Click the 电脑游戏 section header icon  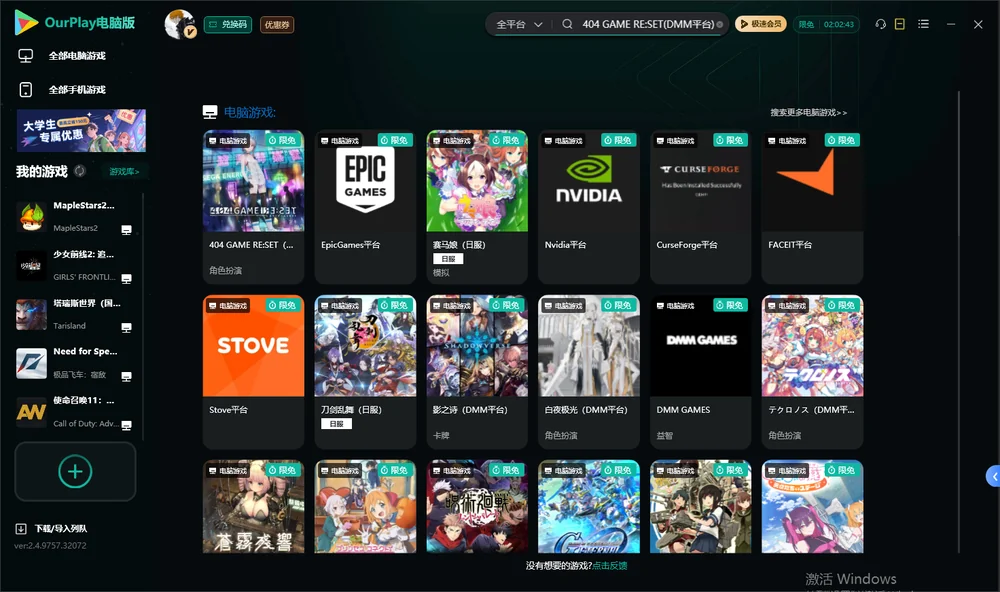[210, 112]
